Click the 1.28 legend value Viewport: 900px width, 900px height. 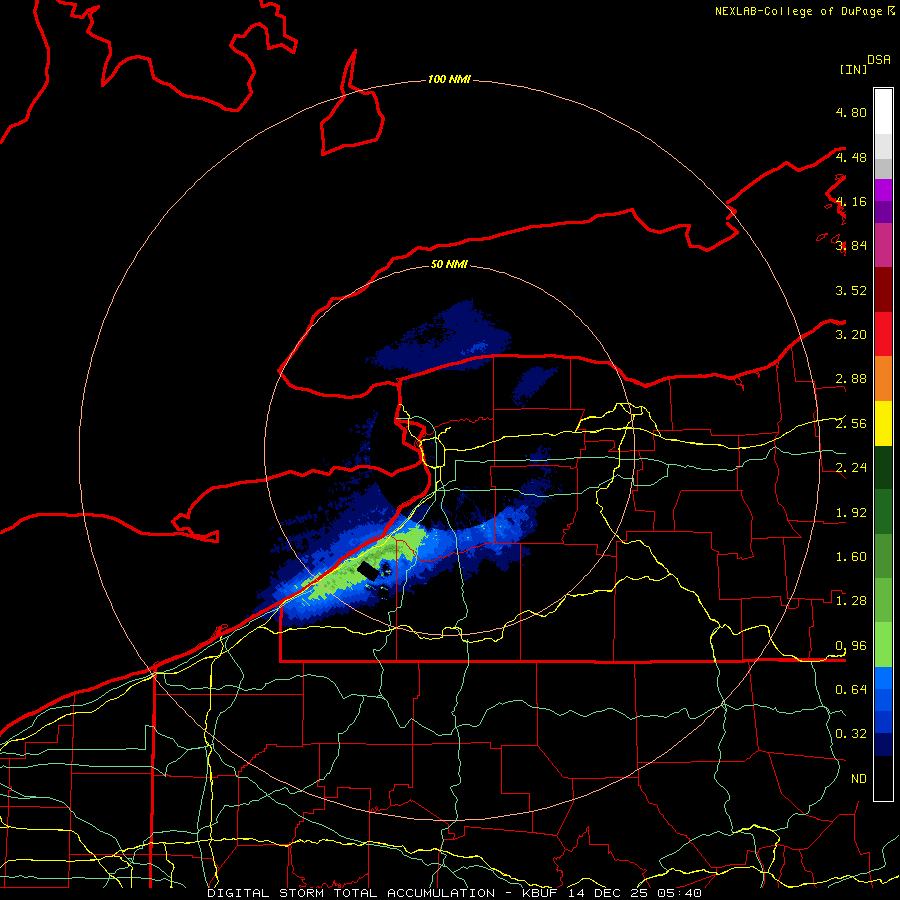pos(851,601)
